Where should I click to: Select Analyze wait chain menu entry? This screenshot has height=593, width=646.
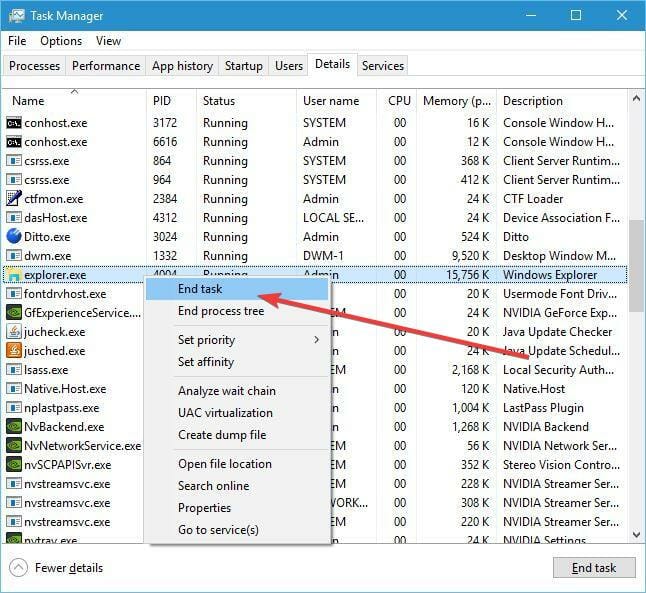tap(237, 391)
